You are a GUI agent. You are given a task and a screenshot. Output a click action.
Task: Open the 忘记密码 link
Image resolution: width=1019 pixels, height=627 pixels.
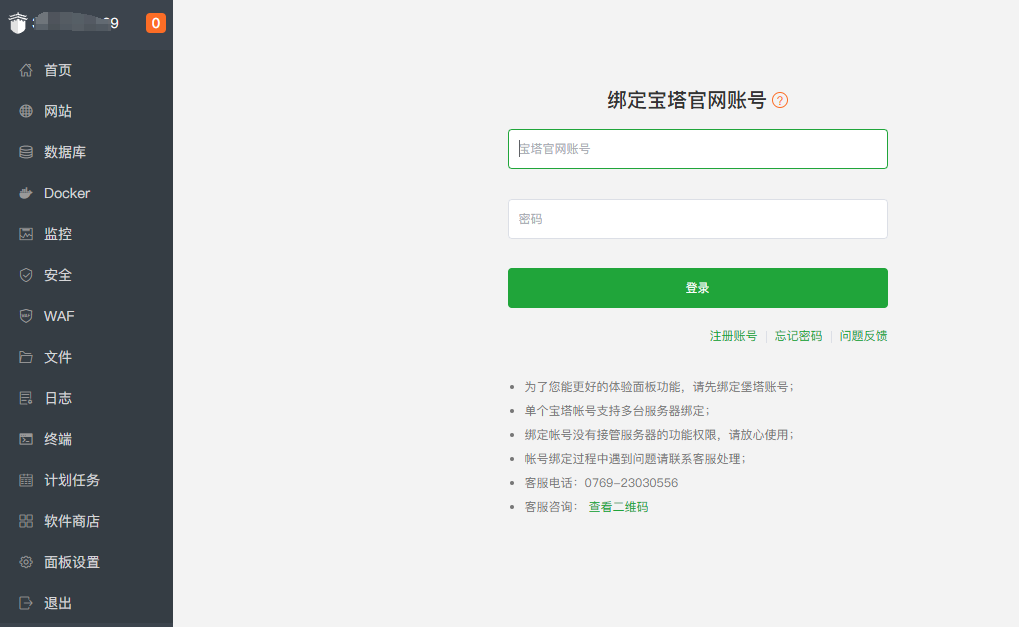tap(798, 336)
